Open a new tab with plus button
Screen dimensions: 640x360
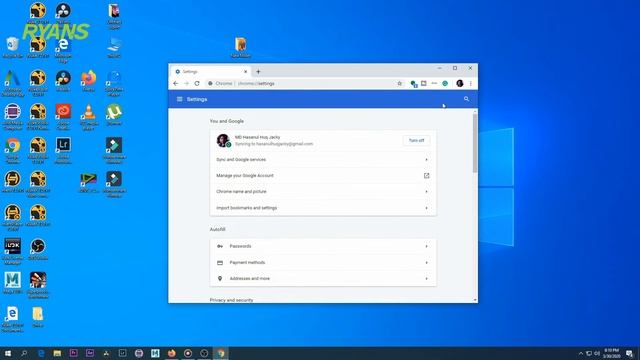[258, 71]
